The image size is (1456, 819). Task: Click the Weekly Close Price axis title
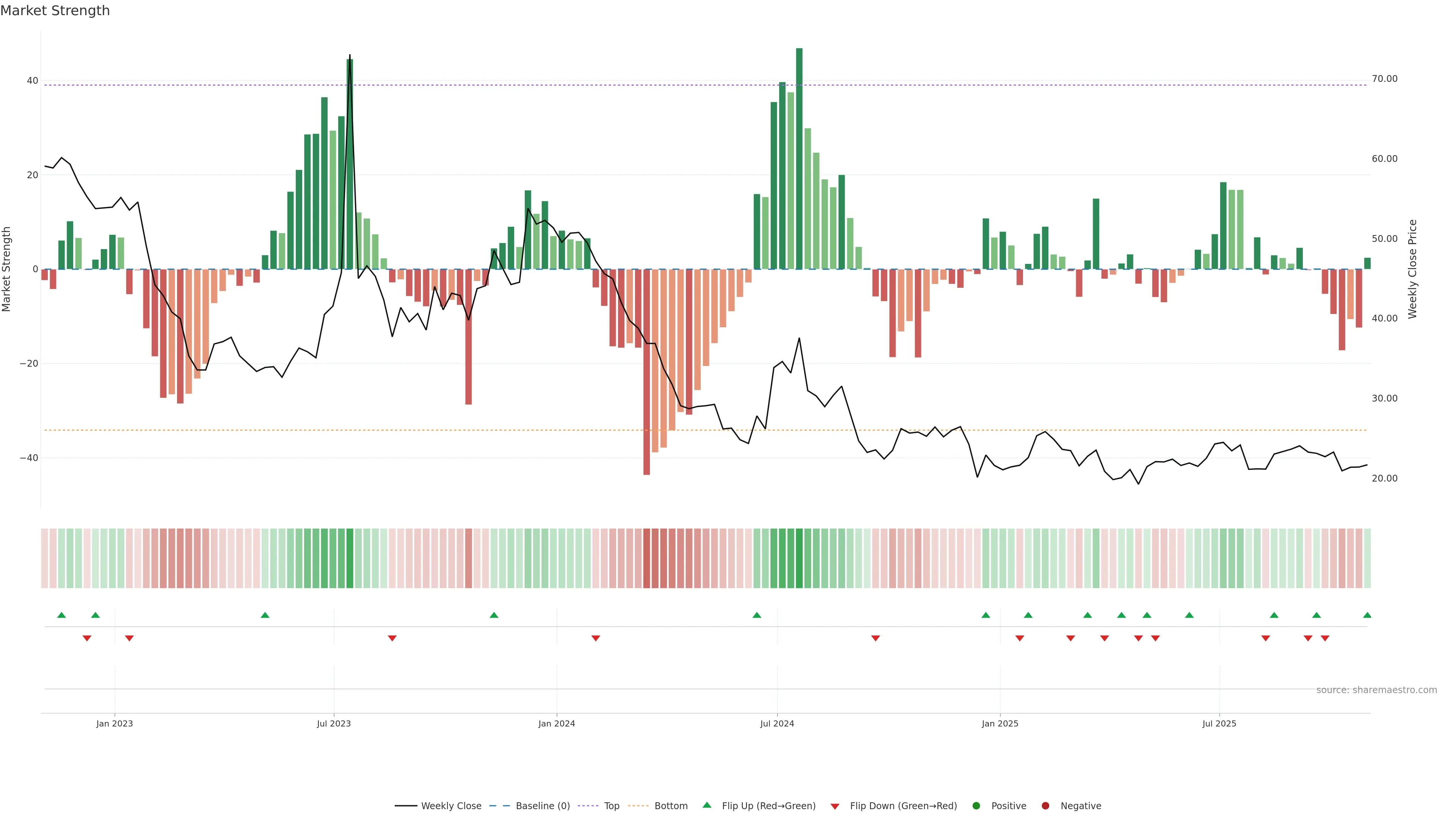point(1412,269)
